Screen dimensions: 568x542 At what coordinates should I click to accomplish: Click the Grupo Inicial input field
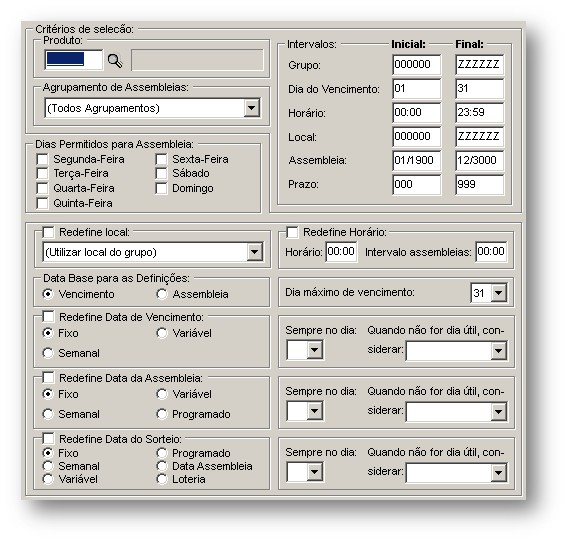417,64
